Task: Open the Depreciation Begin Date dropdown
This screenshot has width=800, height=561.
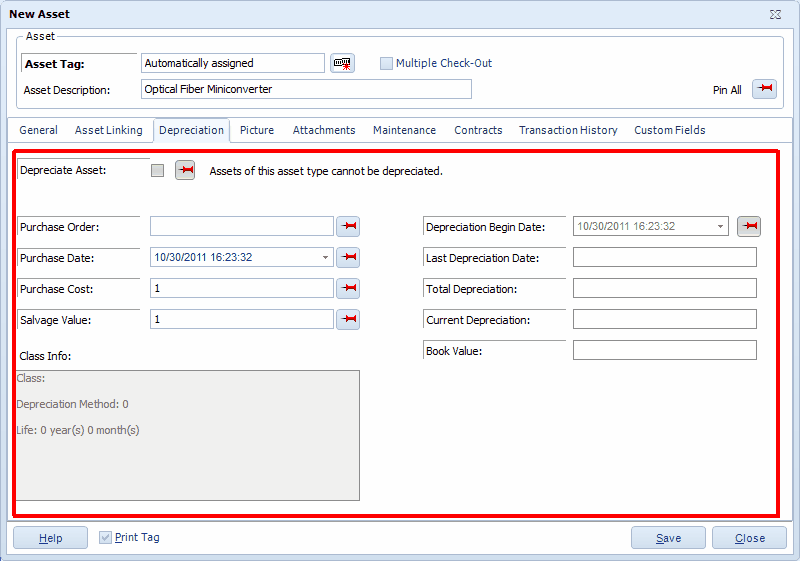Action: 720,226
